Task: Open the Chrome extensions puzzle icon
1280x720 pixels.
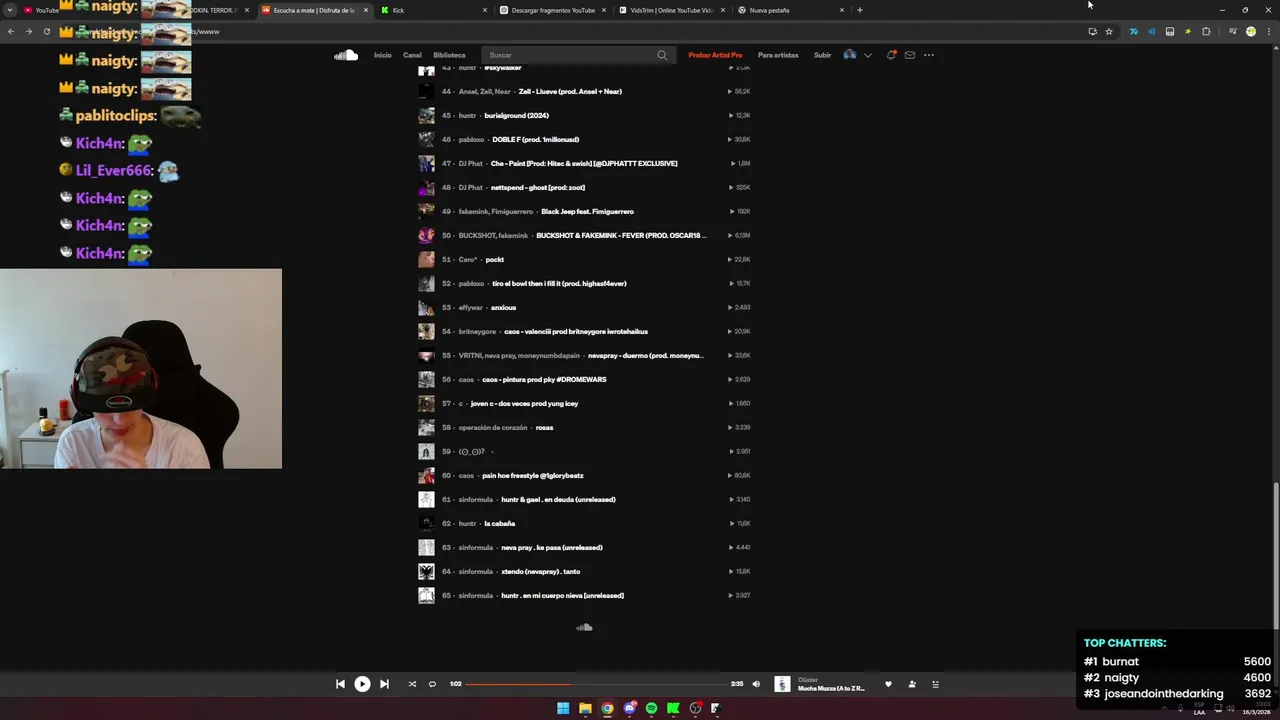Action: (x=1206, y=31)
